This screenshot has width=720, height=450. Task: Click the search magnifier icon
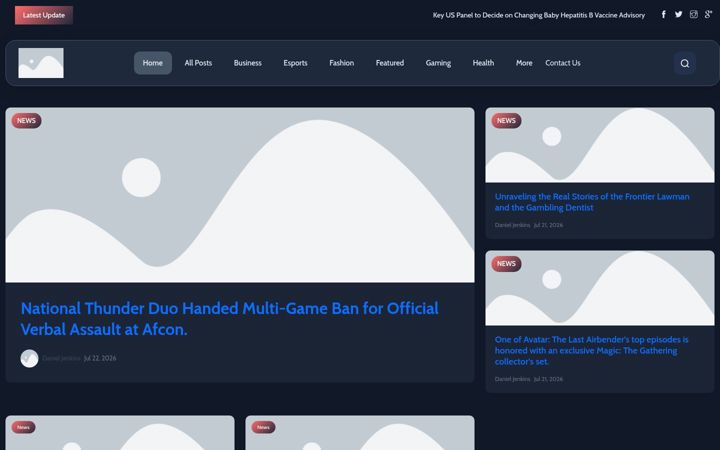[685, 63]
